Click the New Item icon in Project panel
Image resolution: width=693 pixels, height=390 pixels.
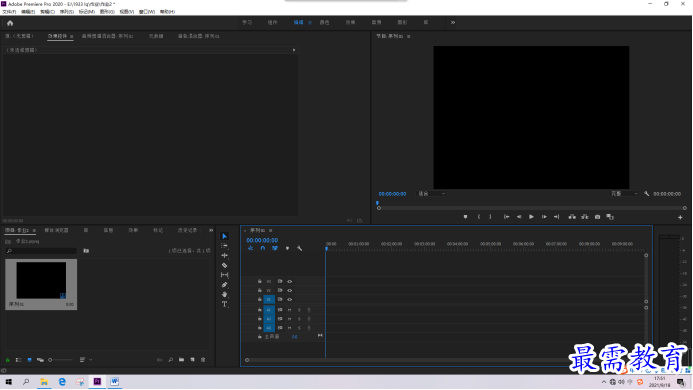tap(192, 360)
